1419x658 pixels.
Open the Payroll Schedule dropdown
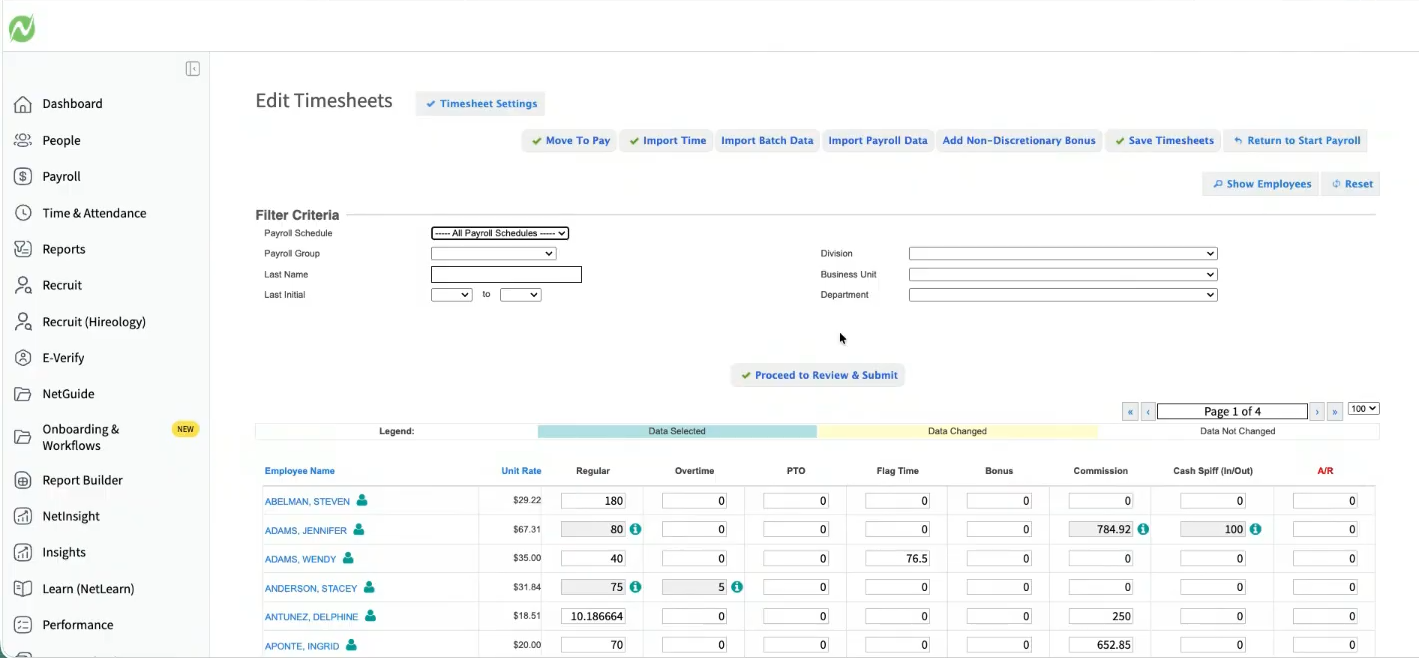point(500,233)
